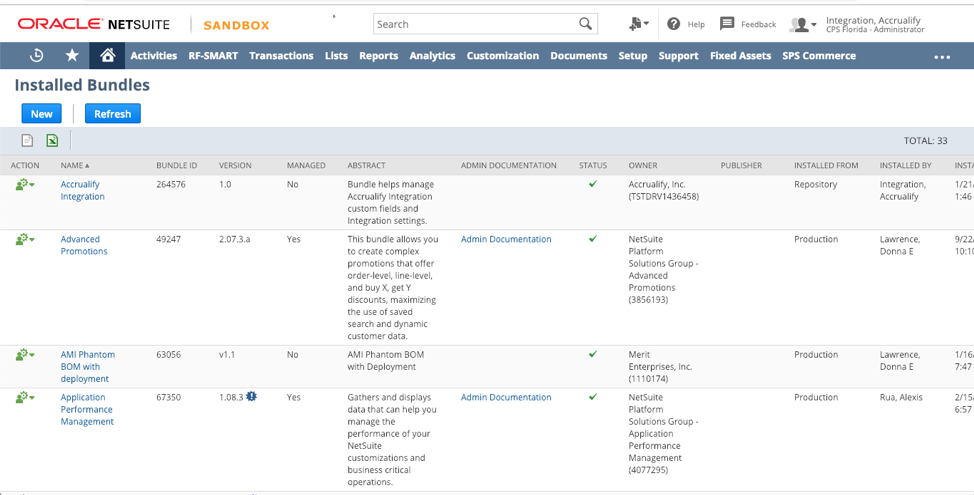Open action menu for Application Performance Management
Image resolution: width=974 pixels, height=495 pixels.
[x=25, y=397]
